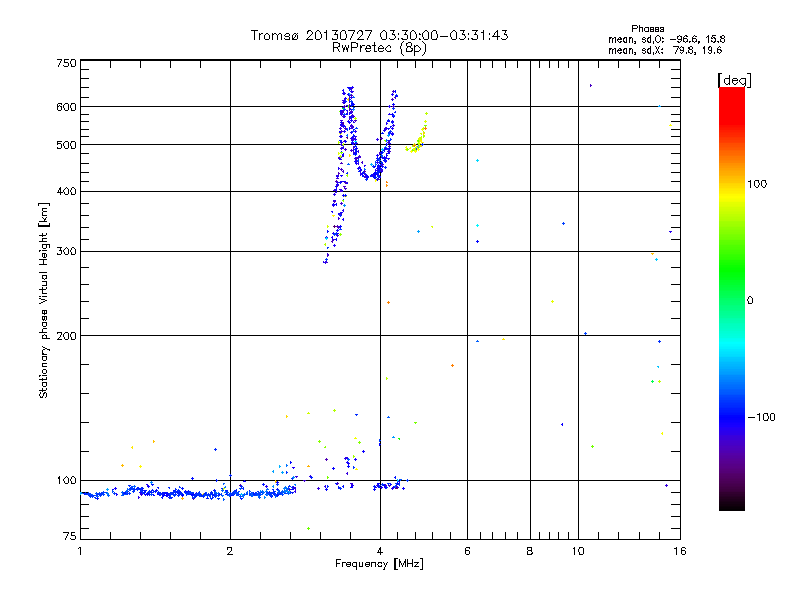Click the y-axis tick label '400'
Screen dimensions: 800x600
(x=66, y=191)
